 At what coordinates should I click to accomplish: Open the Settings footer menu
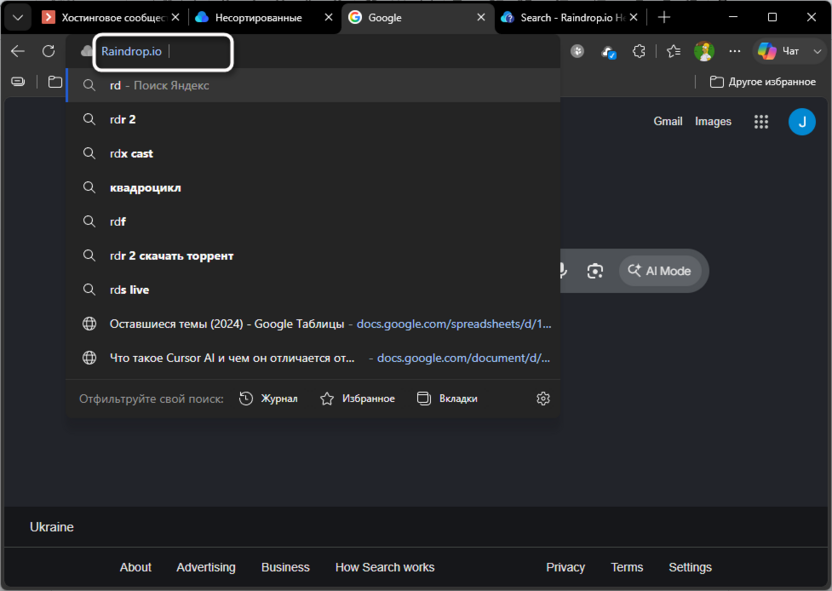tap(690, 567)
